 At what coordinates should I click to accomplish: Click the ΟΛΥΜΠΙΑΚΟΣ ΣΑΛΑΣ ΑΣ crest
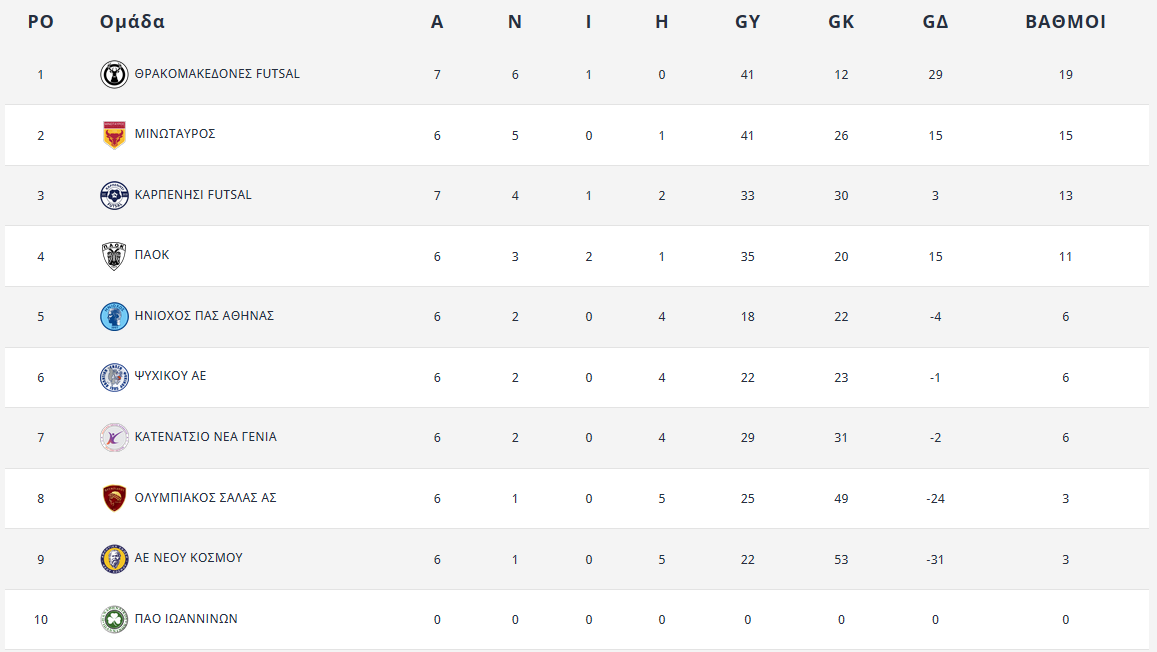(x=114, y=498)
